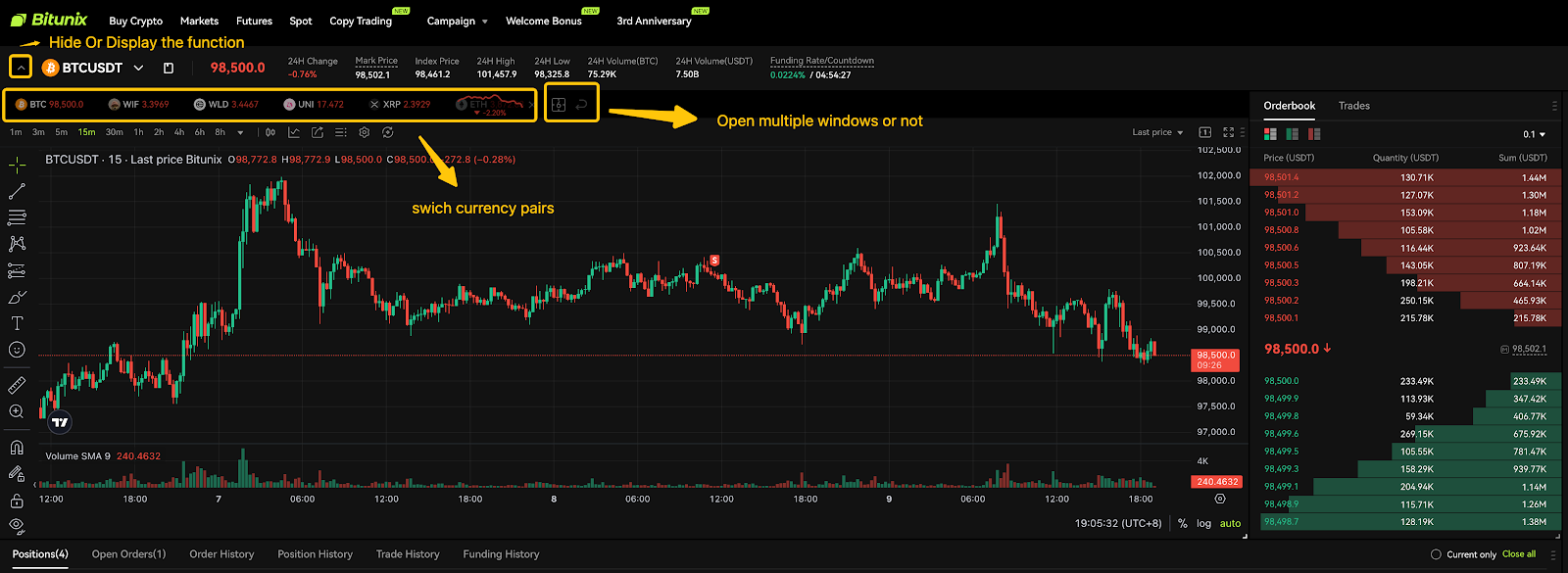Select the 1m time interval
This screenshot has height=573, width=1568.
coord(16,132)
